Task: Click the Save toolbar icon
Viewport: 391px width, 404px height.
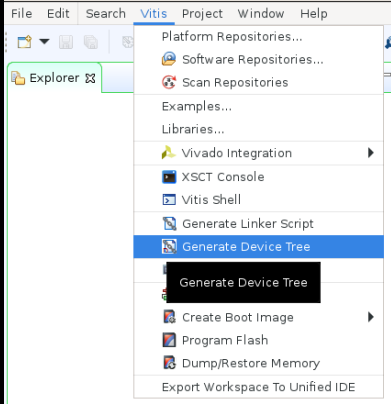Action: (x=66, y=42)
